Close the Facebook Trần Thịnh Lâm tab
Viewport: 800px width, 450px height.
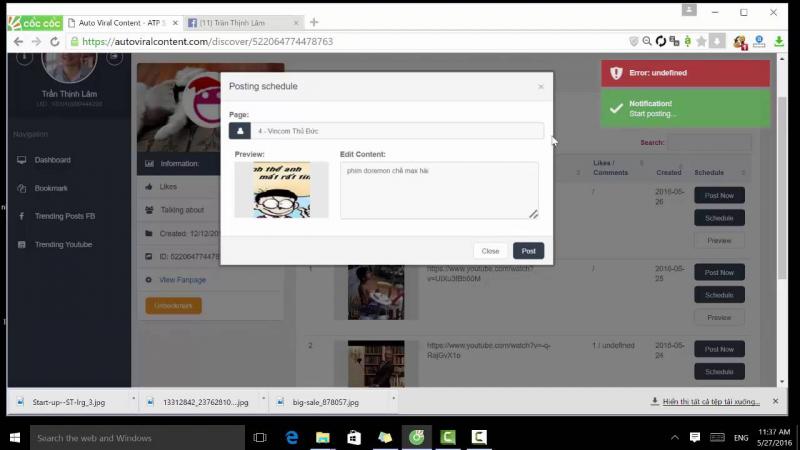[295, 23]
